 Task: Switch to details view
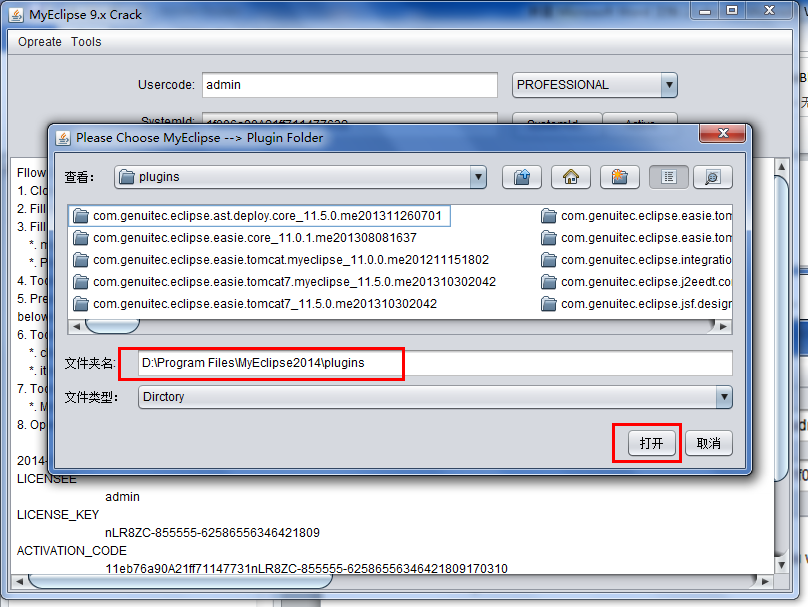pos(713,177)
